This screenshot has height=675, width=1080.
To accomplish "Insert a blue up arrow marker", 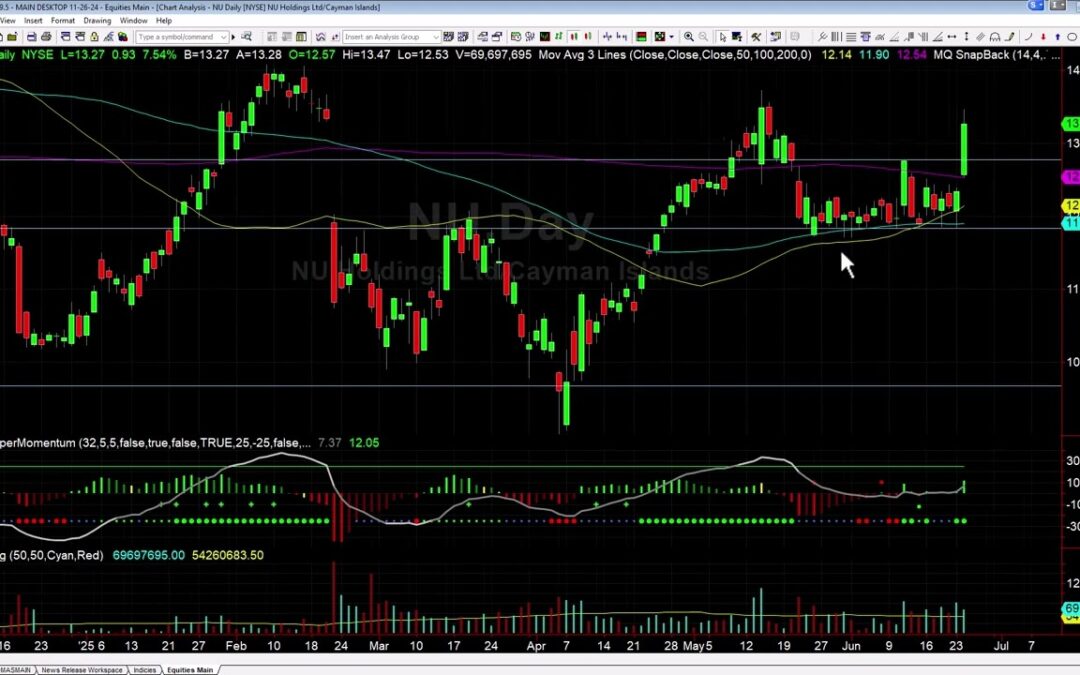I will [1057, 37].
